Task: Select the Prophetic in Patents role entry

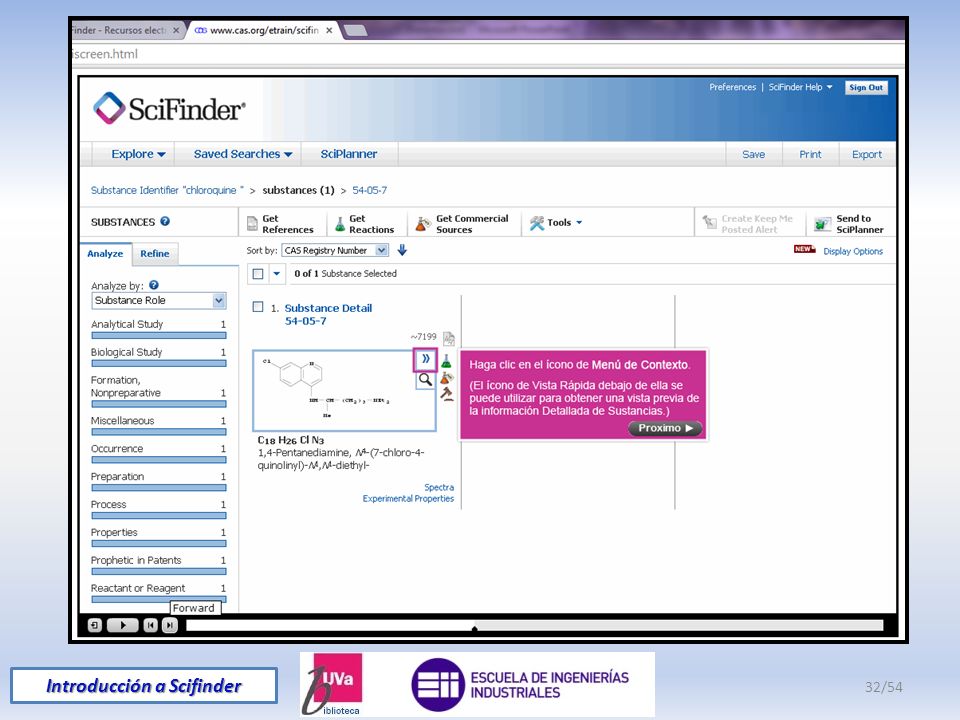Action: 136,560
